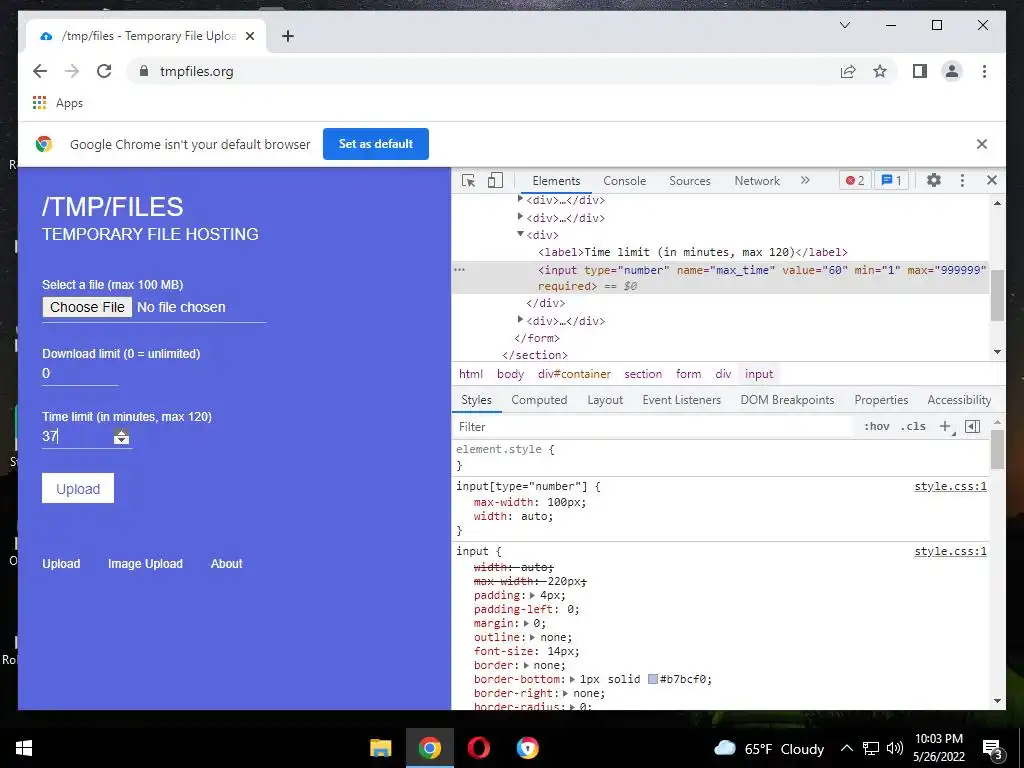
Task: Toggle the device toolbar icon
Action: click(495, 180)
